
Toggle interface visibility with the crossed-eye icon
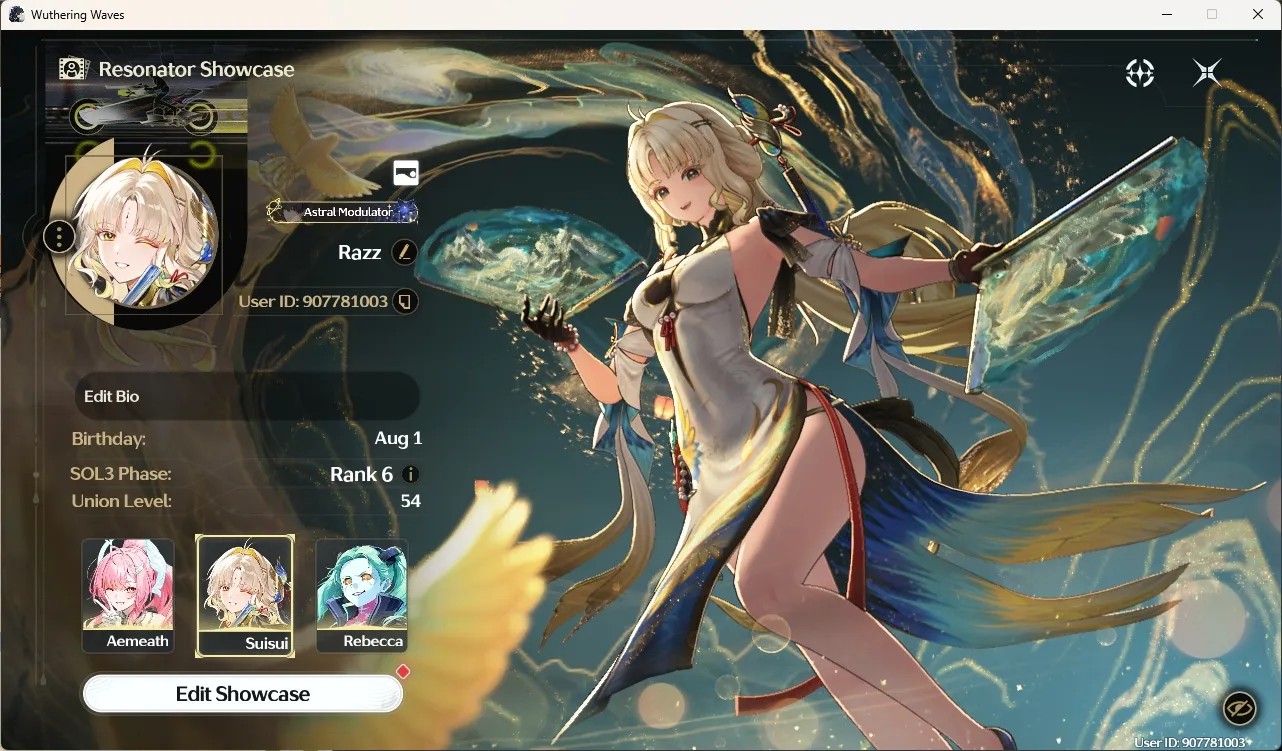tap(1240, 708)
